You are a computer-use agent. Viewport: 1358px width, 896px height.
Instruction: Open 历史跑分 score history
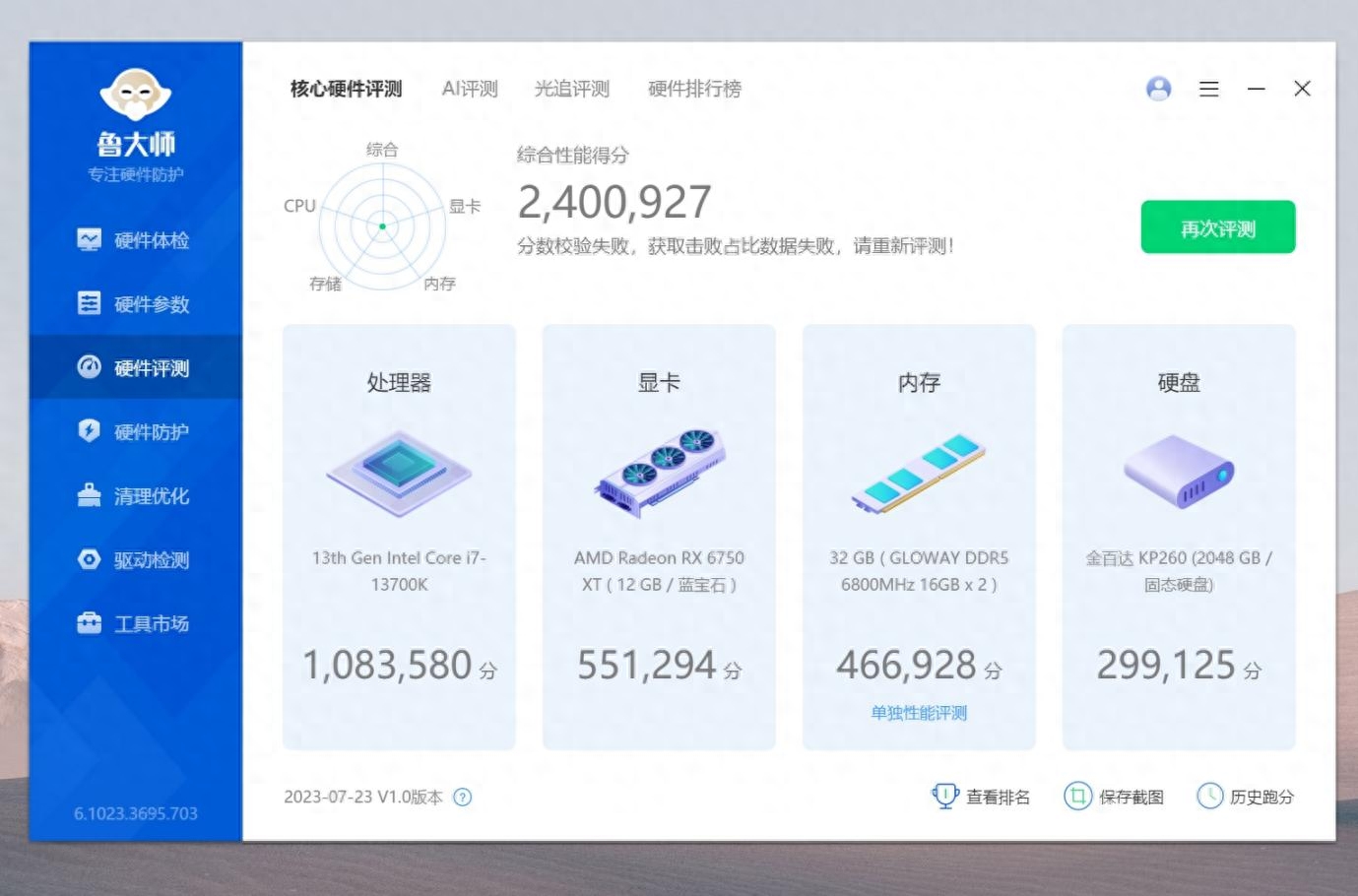coord(1261,798)
